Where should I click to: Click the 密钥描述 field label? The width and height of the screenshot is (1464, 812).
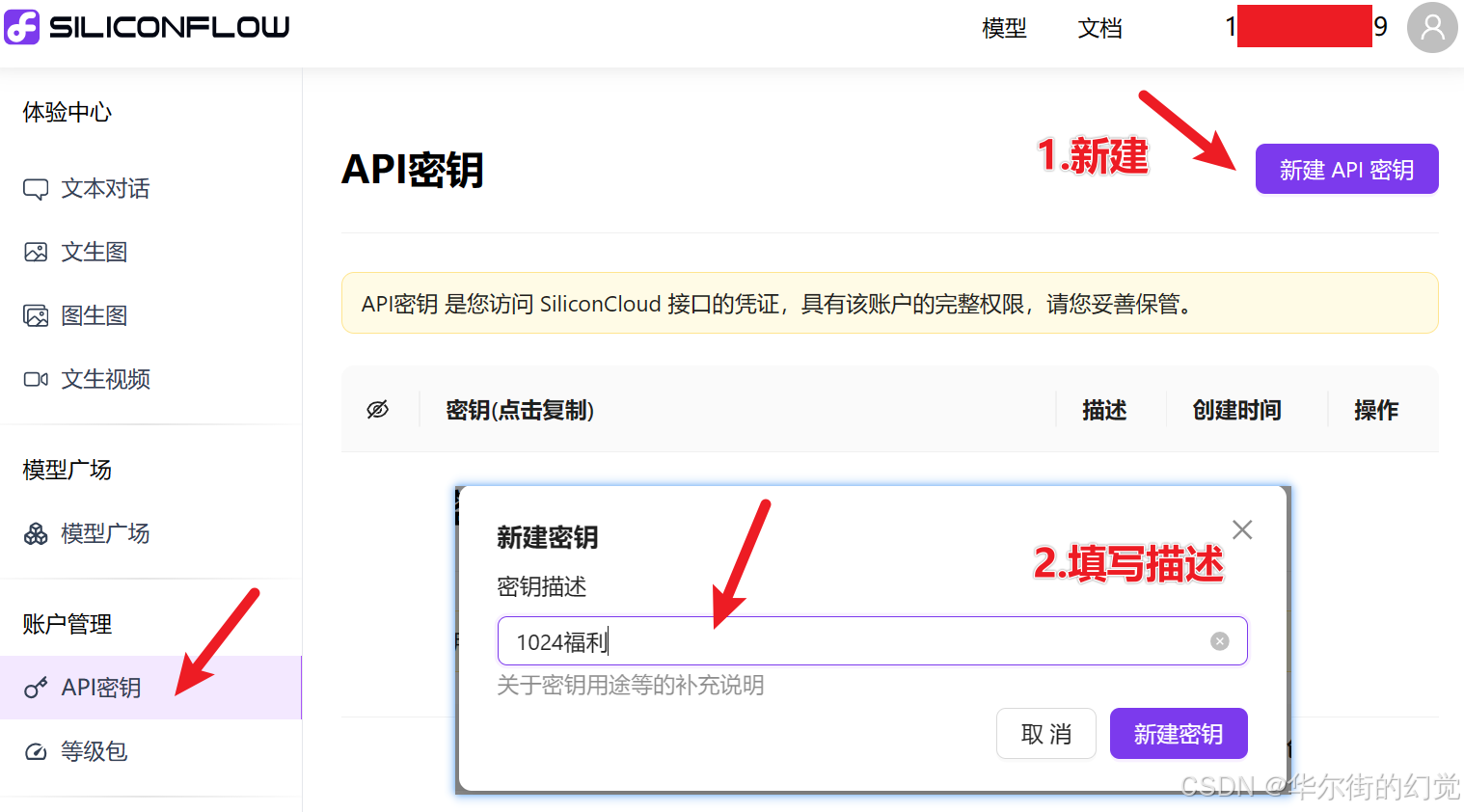[542, 587]
